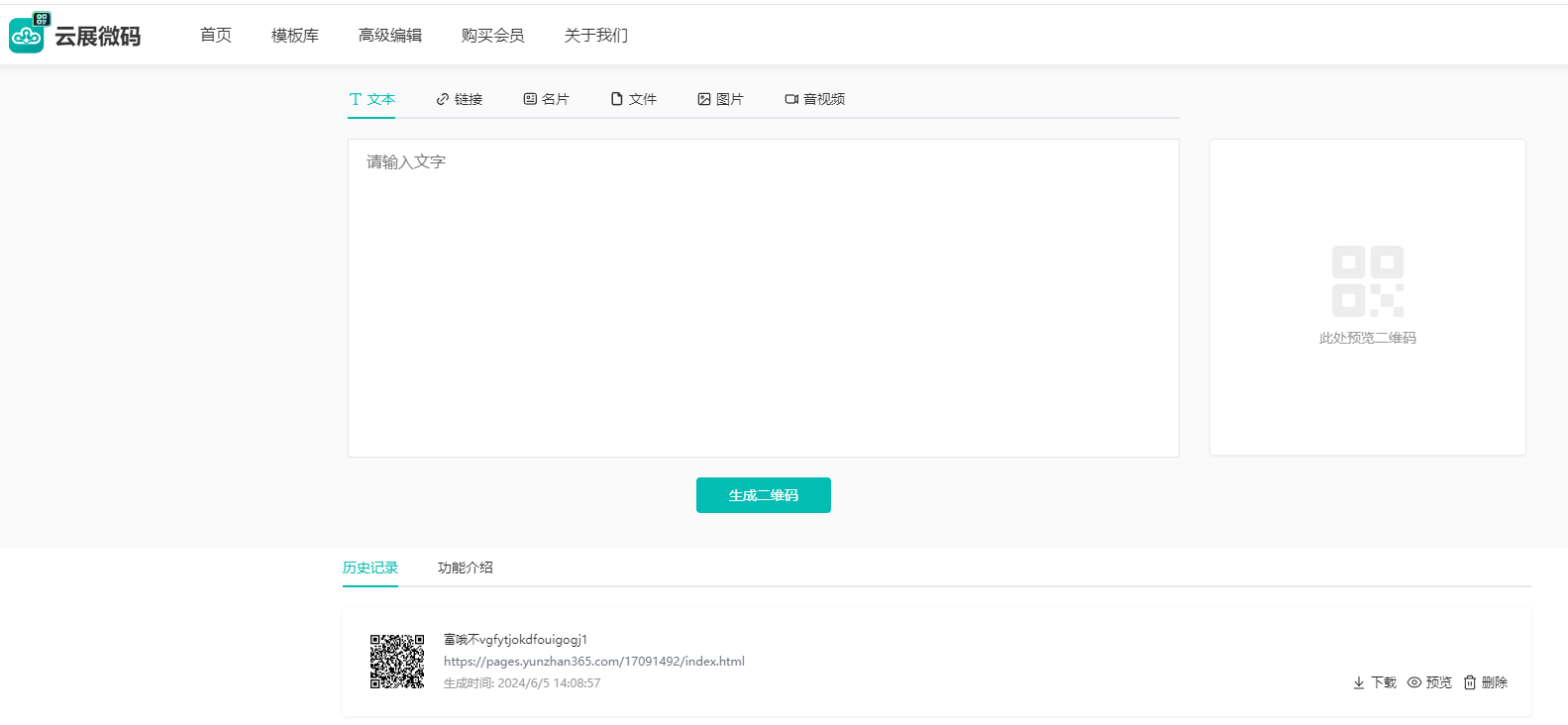Viewport: 1568px width, 725px height.
Task: Switch to the 图片 tab
Action: (721, 99)
